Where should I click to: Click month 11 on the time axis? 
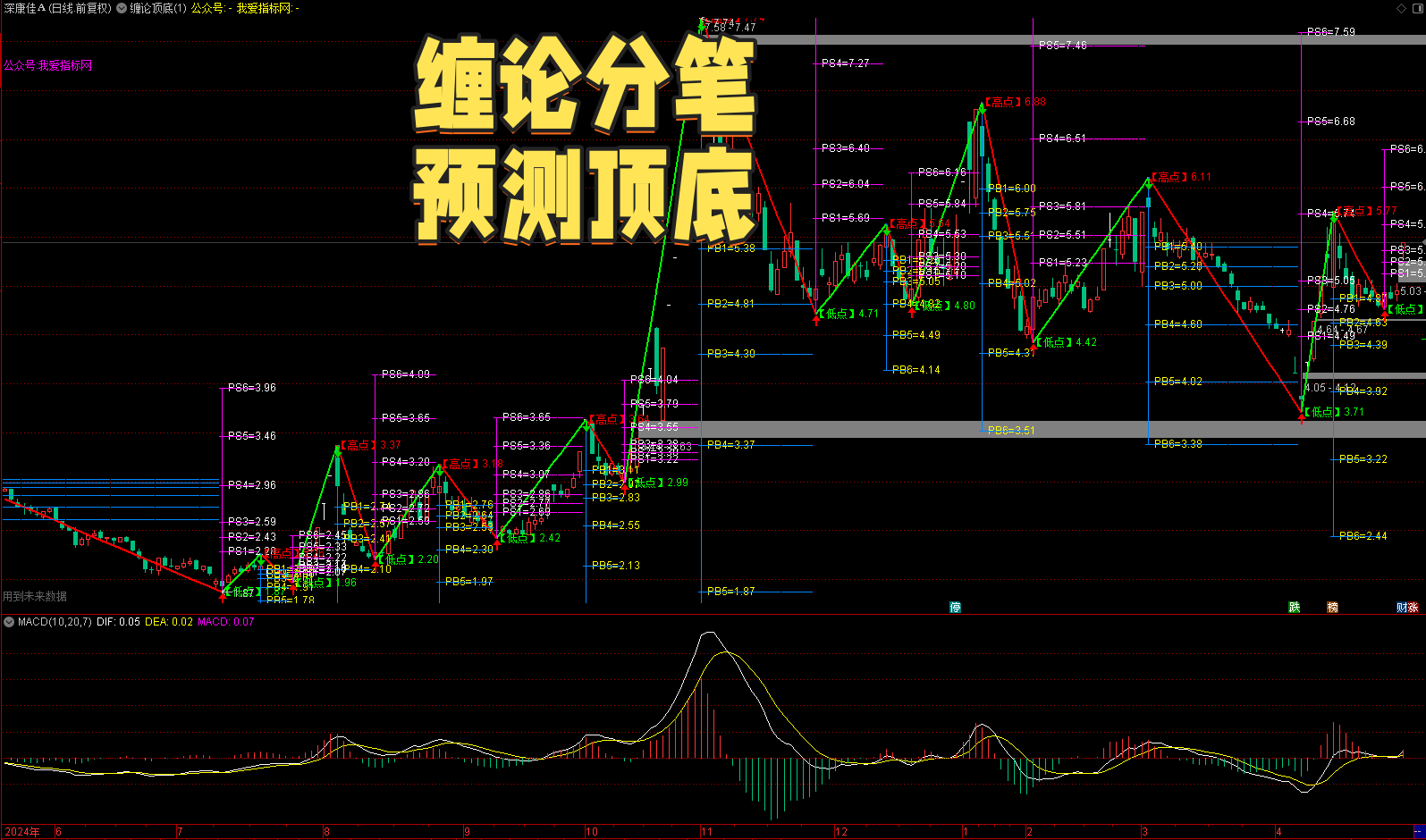click(x=707, y=832)
